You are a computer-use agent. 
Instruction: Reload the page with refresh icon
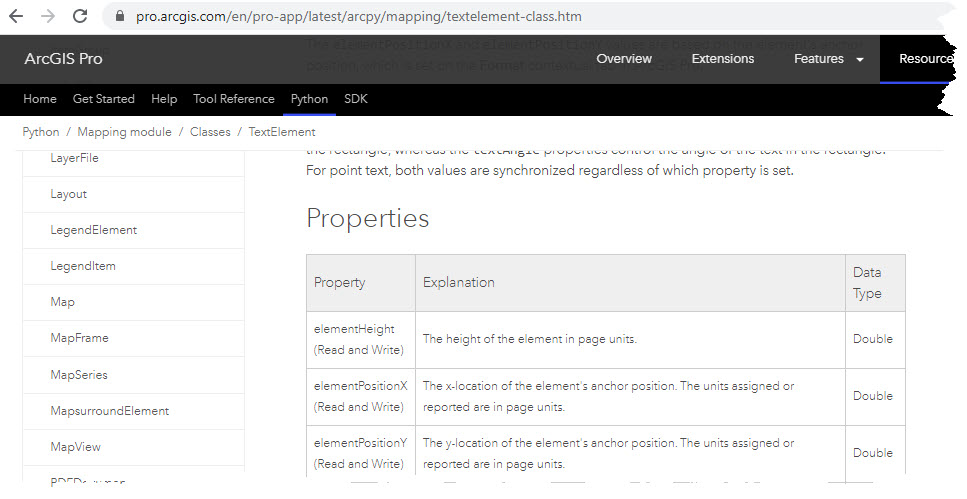coord(81,17)
